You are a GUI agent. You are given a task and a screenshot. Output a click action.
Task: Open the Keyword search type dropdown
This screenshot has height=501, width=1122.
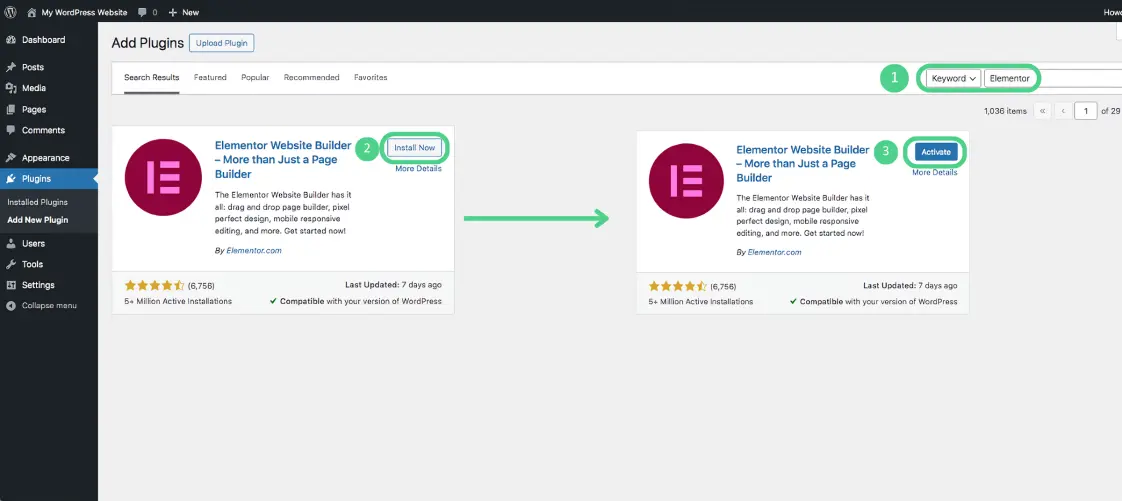pos(954,79)
